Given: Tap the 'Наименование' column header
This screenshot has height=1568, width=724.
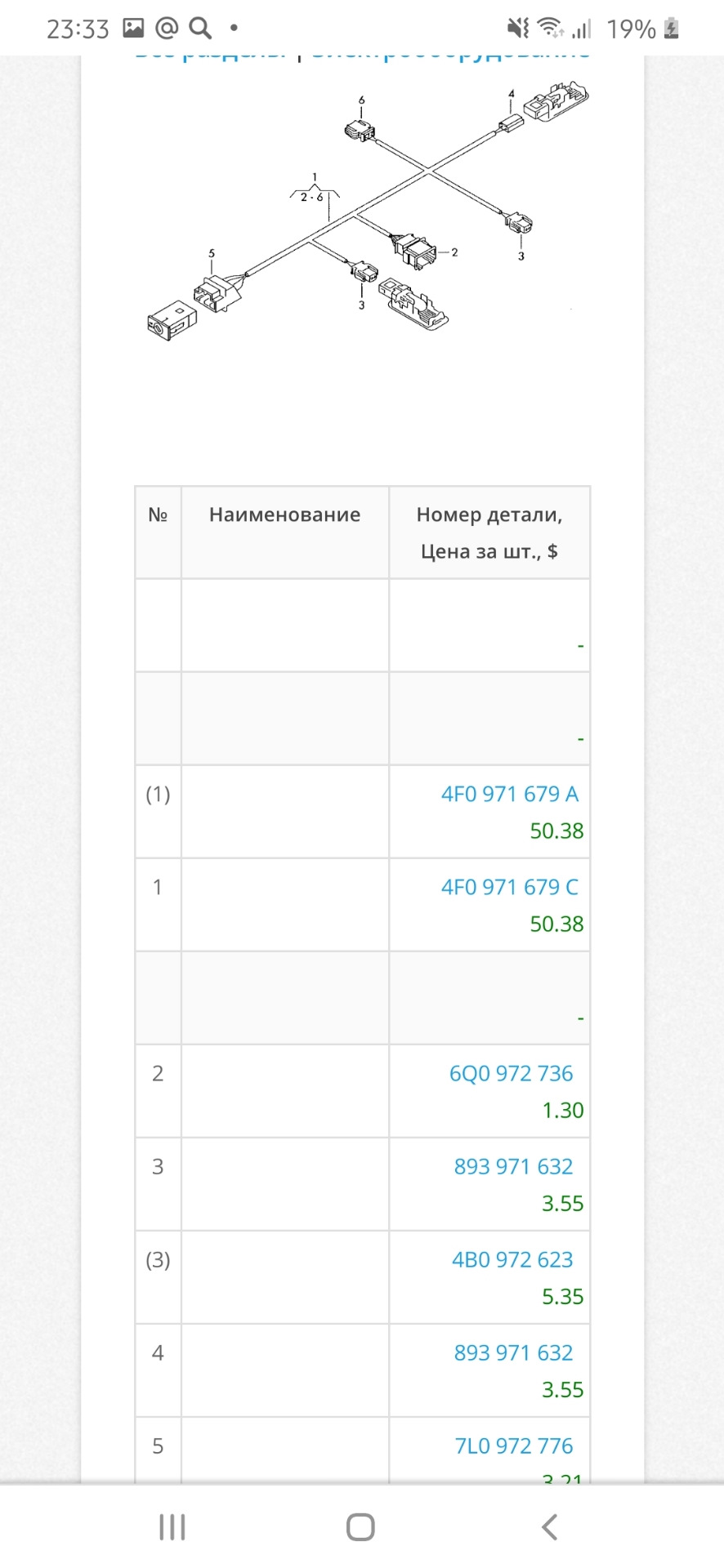Looking at the screenshot, I should click(x=284, y=514).
